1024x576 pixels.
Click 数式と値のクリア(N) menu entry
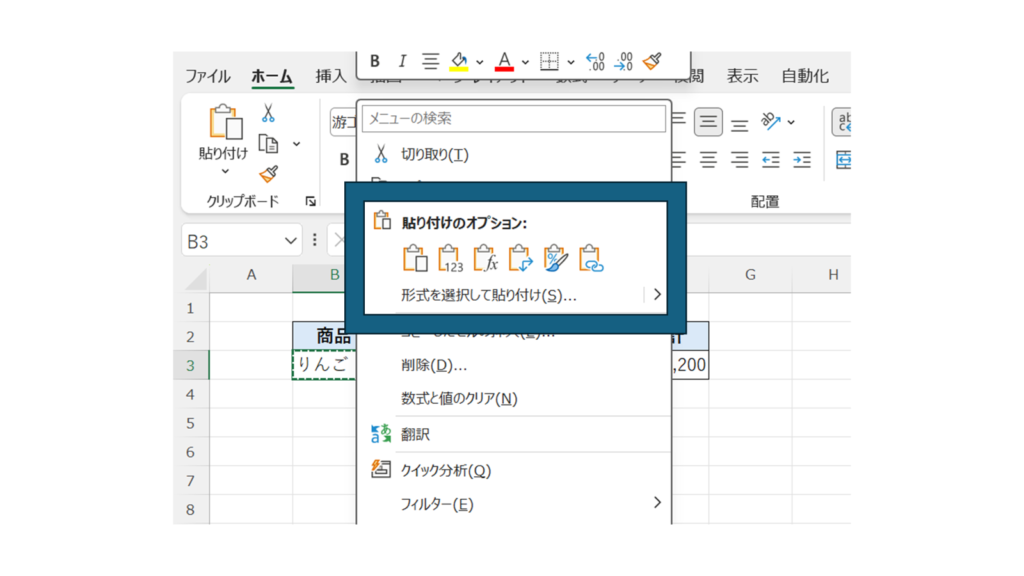coord(458,399)
